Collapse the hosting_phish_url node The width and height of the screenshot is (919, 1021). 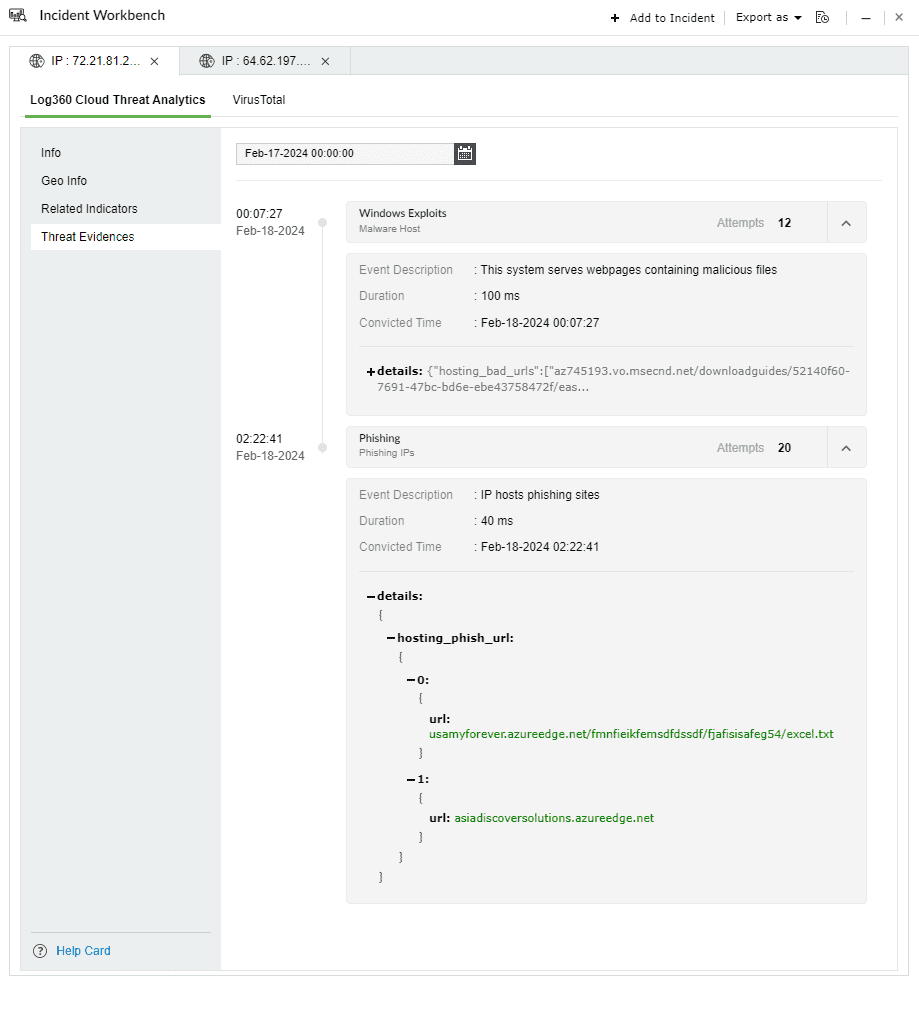[390, 637]
